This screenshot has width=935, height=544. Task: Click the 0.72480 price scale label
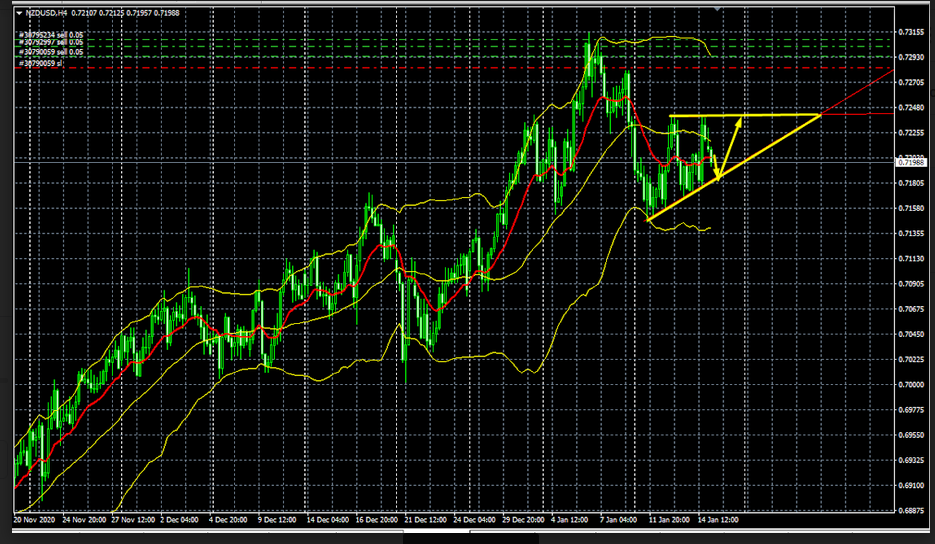(x=911, y=108)
